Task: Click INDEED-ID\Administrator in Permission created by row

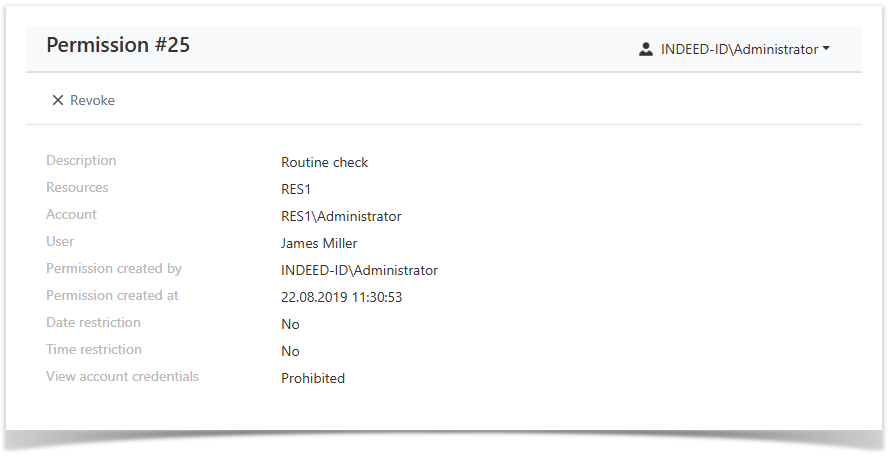Action: tap(359, 270)
